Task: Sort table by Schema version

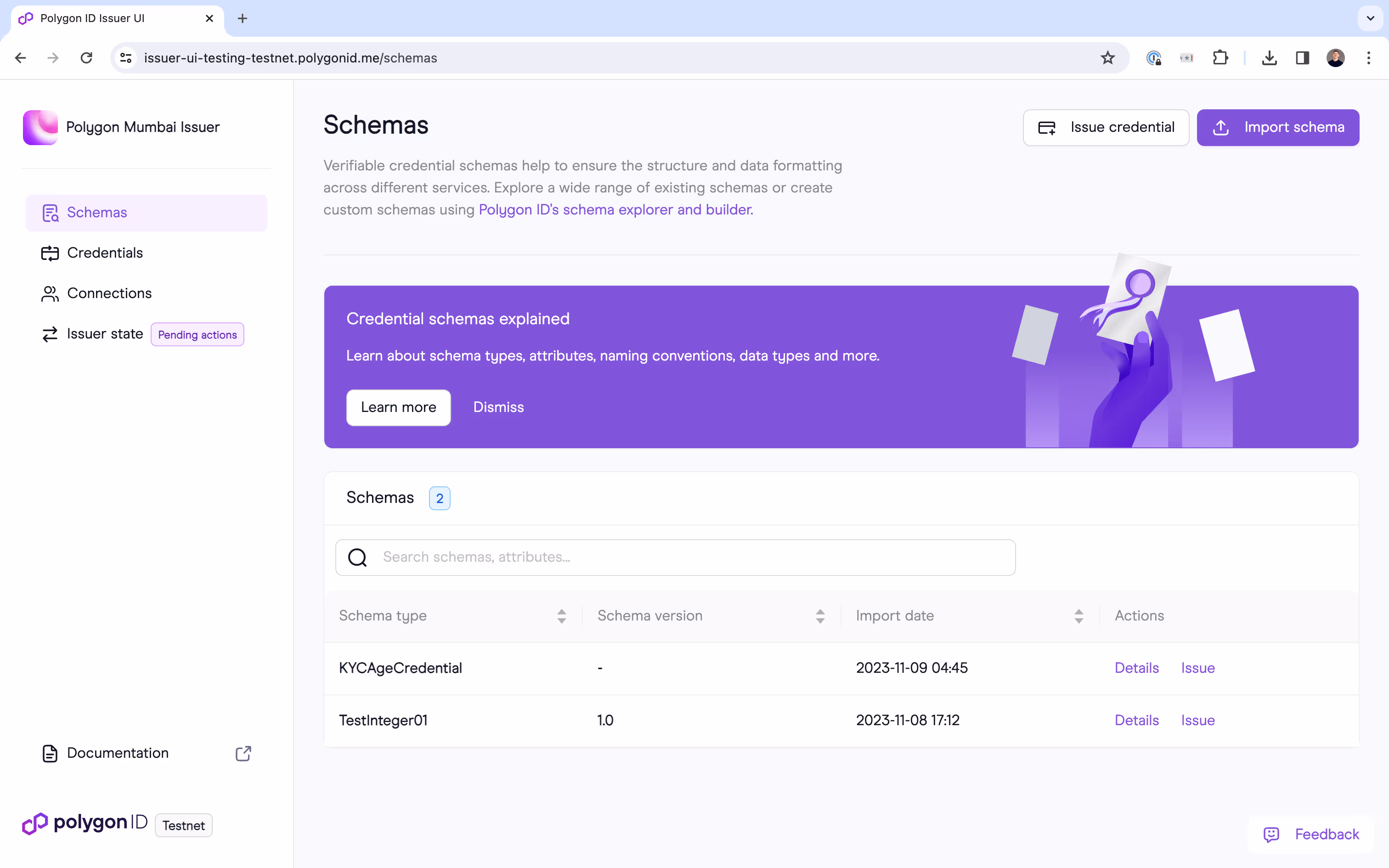Action: coord(819,616)
